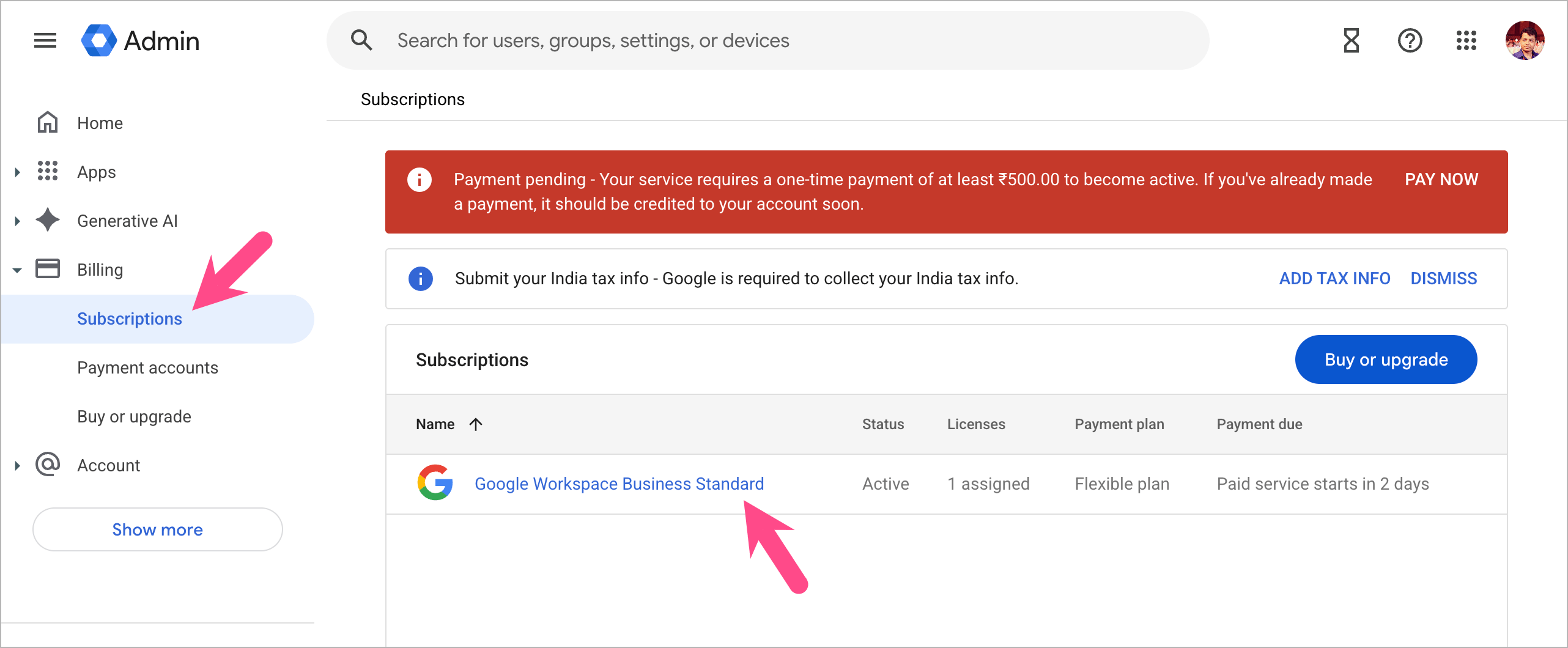Open the help question mark icon
Viewport: 1568px width, 648px height.
point(1410,41)
